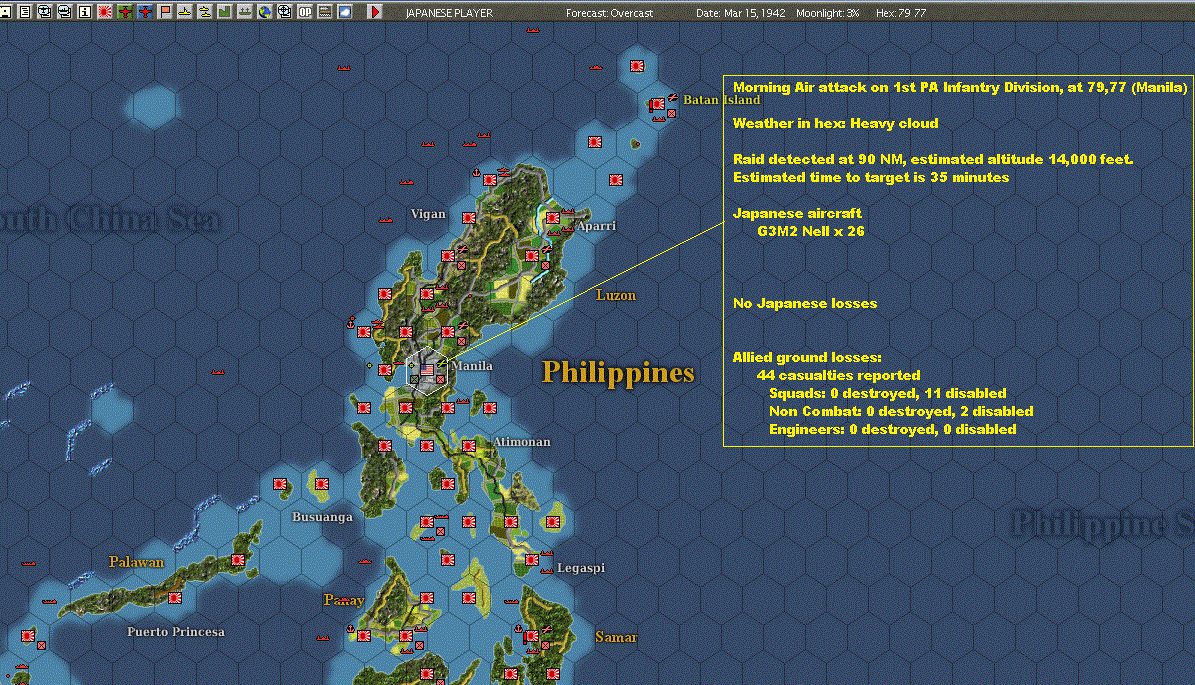The image size is (1195, 685).
Task: Click the Busuanga label
Action: 322,517
